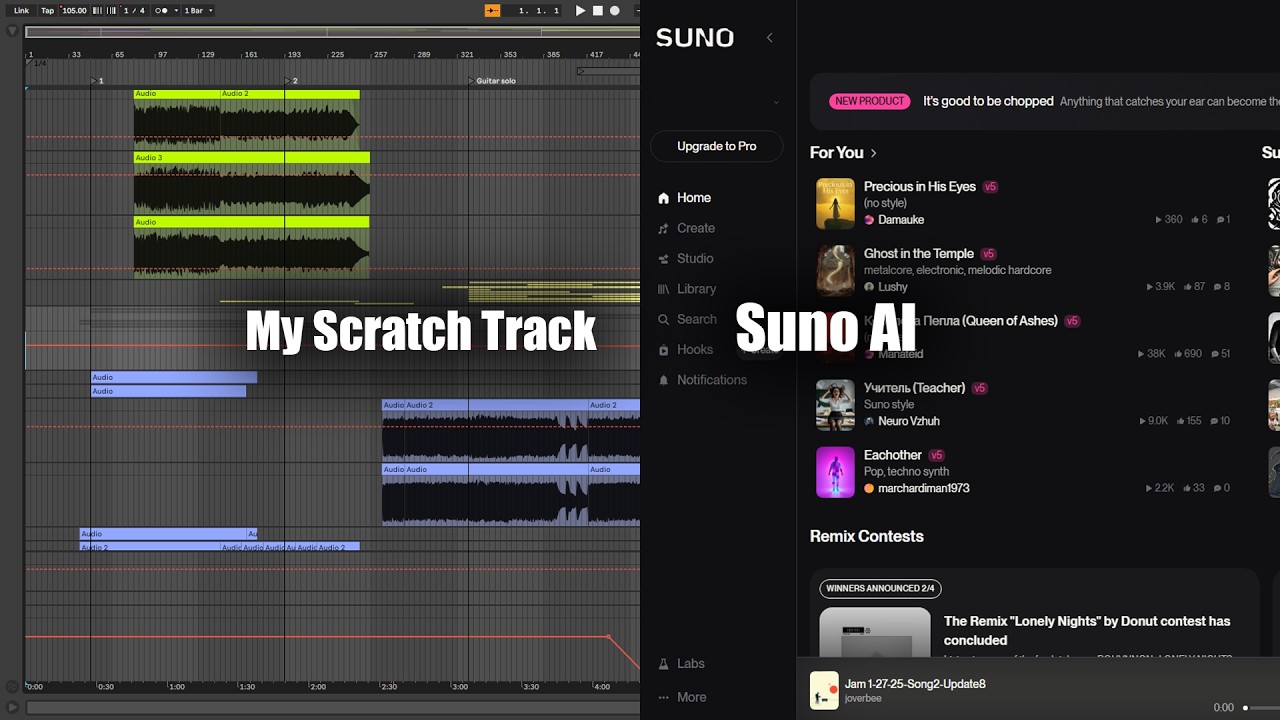The height and width of the screenshot is (720, 1280).
Task: Click the tempo nudge up icon
Action: (x=110, y=10)
